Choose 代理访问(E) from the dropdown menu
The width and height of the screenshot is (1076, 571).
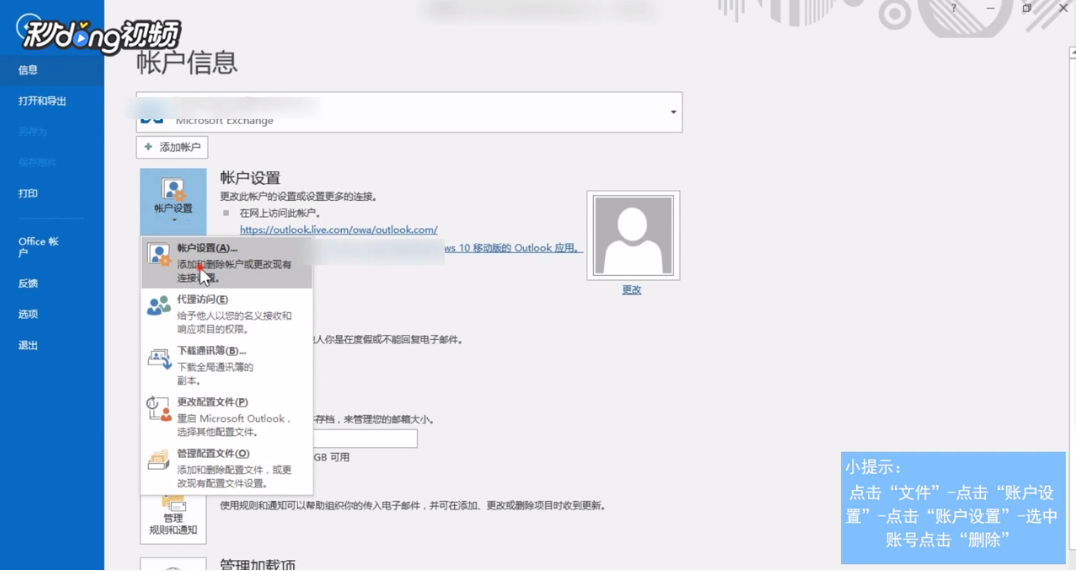pos(226,314)
